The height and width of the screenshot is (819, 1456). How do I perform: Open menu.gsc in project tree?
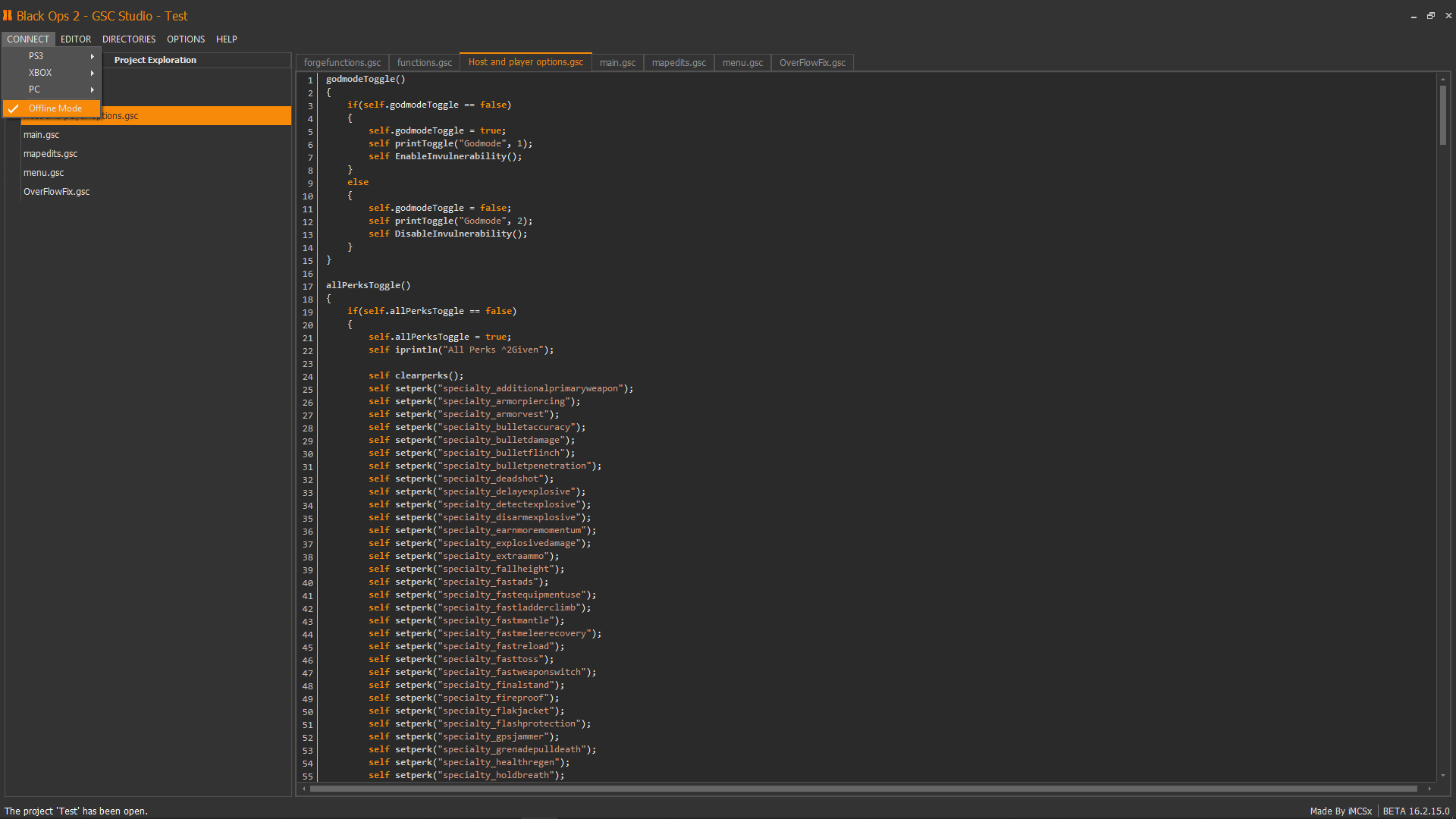pyautogui.click(x=44, y=173)
